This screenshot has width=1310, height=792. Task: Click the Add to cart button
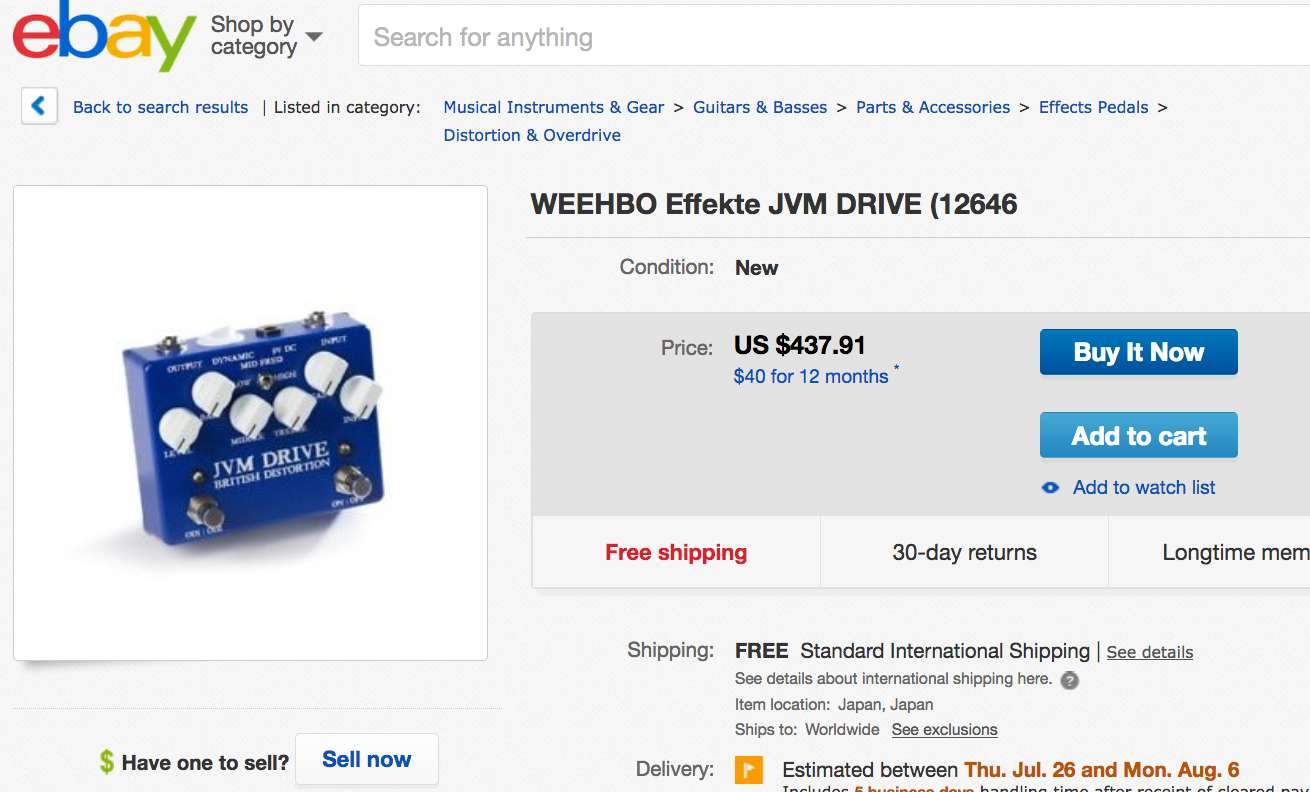[1138, 436]
